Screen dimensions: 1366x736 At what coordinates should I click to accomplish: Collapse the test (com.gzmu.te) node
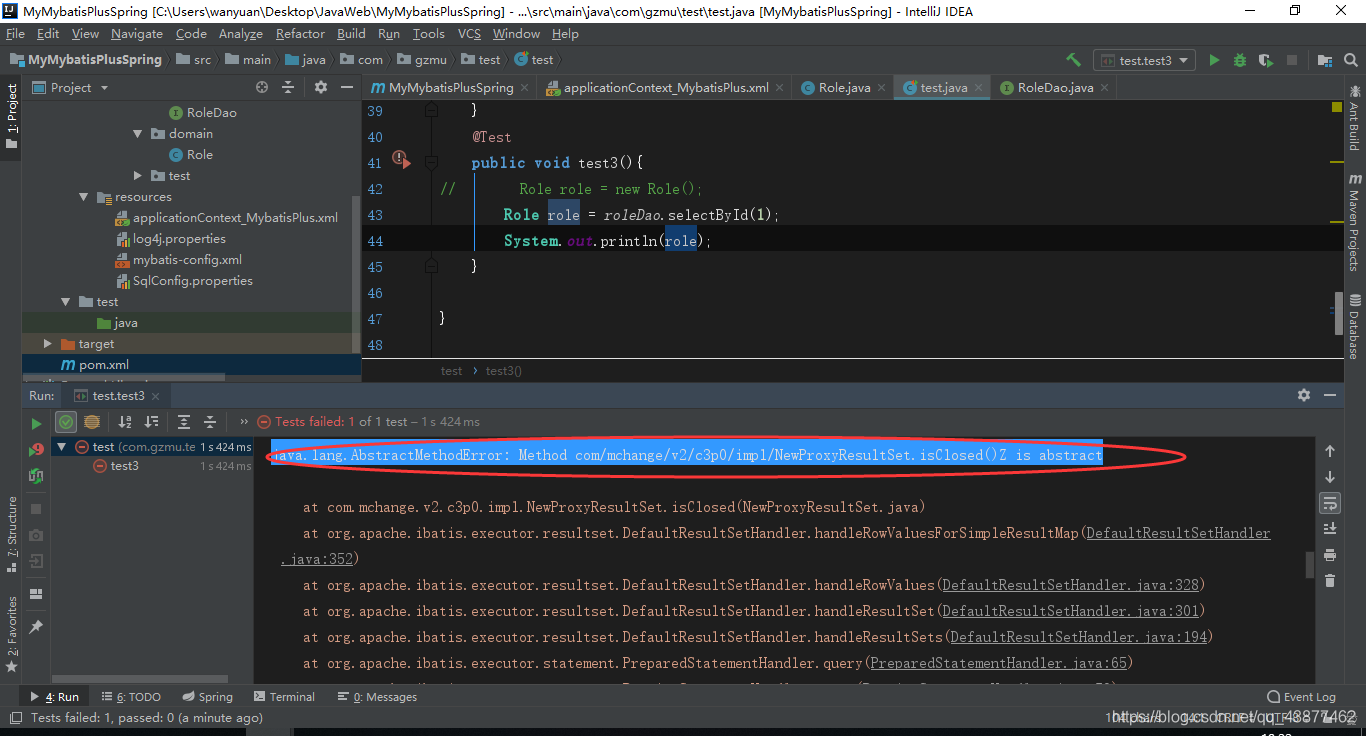pos(62,446)
